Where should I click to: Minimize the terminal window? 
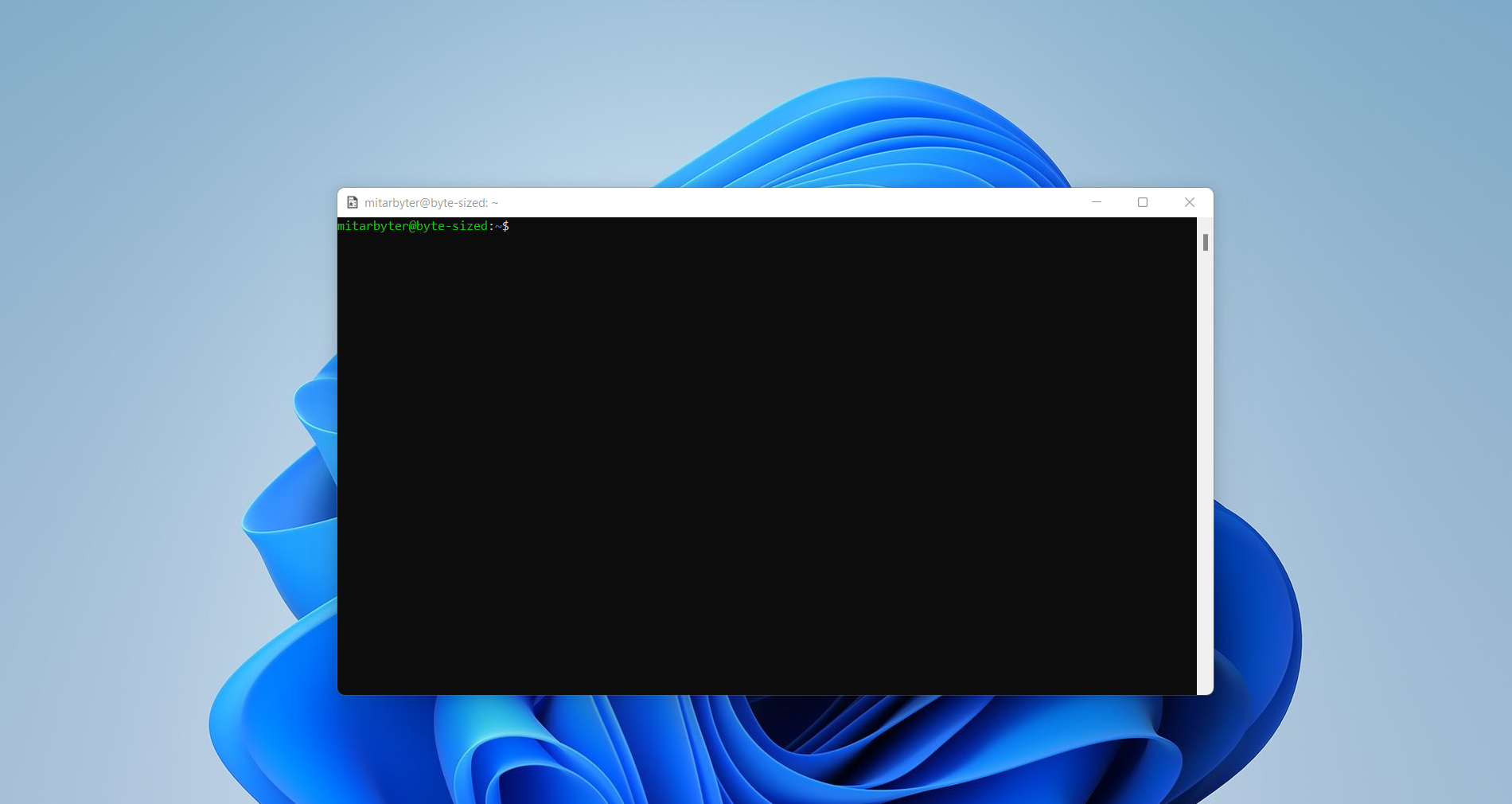click(x=1097, y=202)
